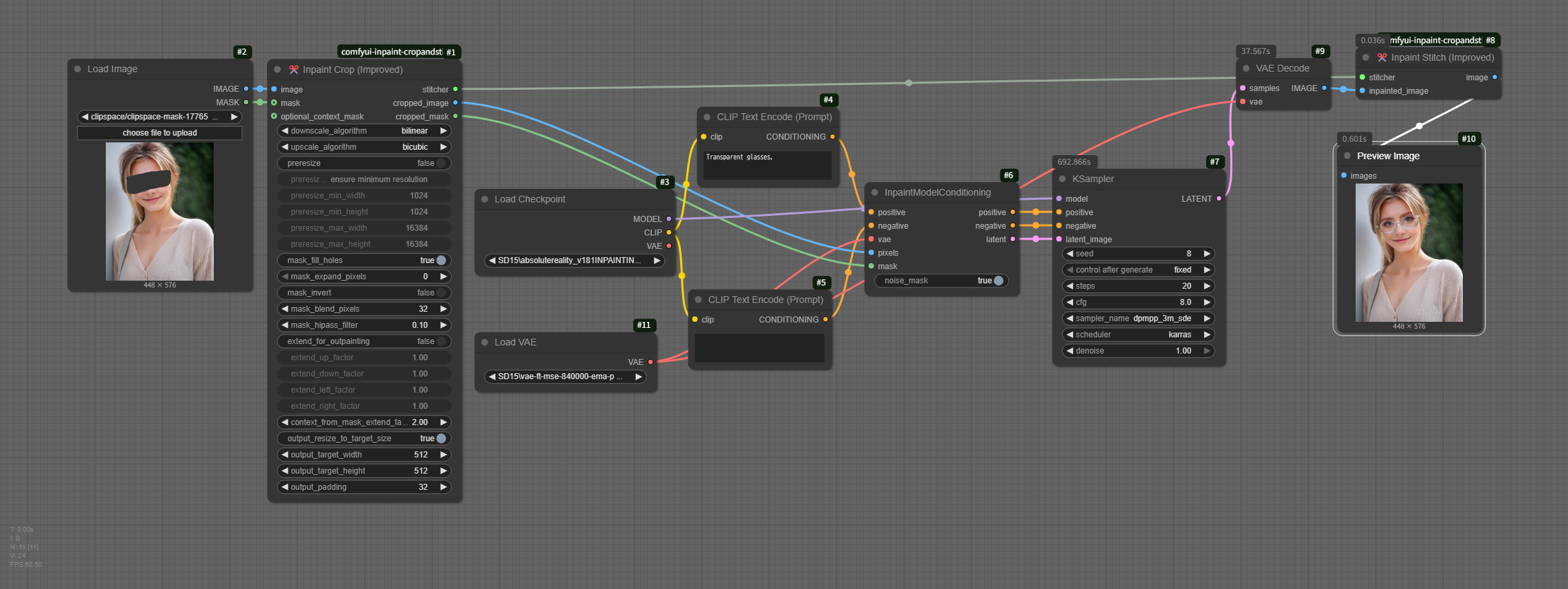
Task: Collapse the Preview Image node with its dot
Action: coord(1347,156)
